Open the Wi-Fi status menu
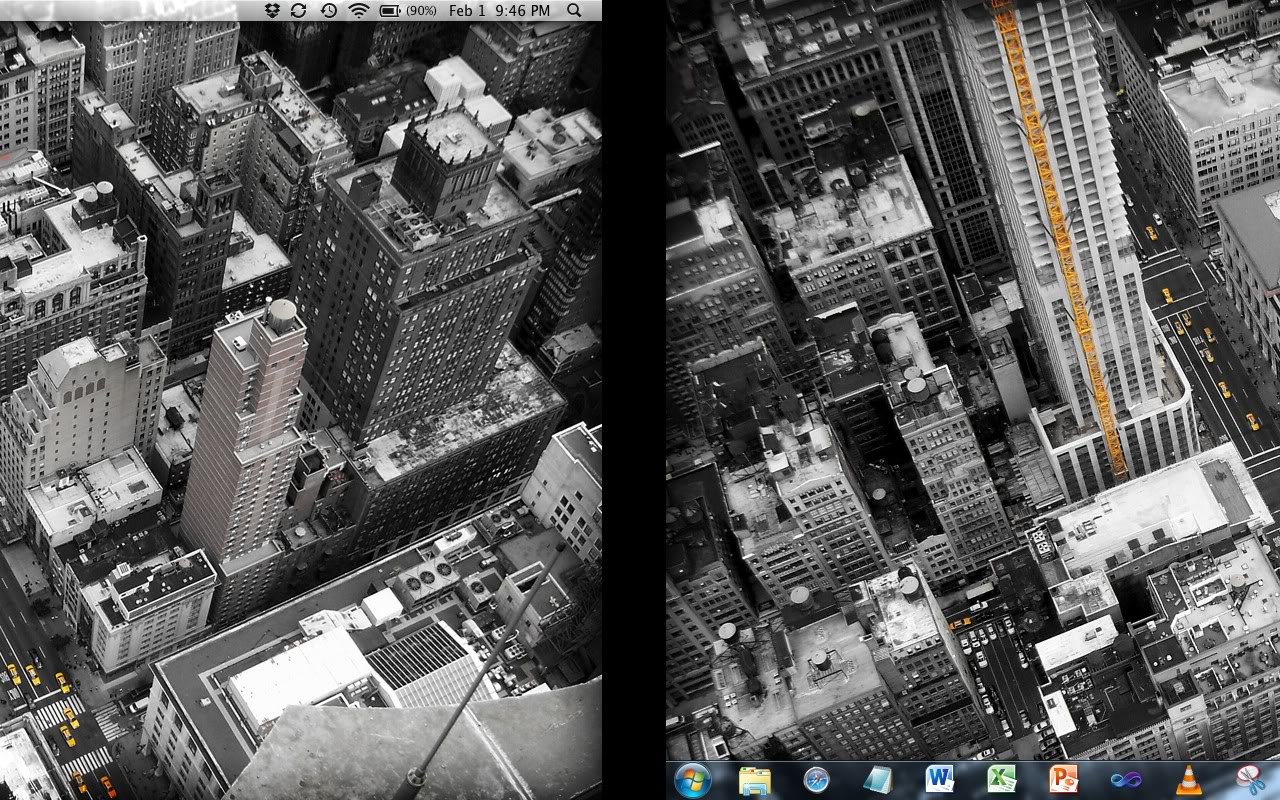Screen dimensions: 1280x800 point(358,10)
